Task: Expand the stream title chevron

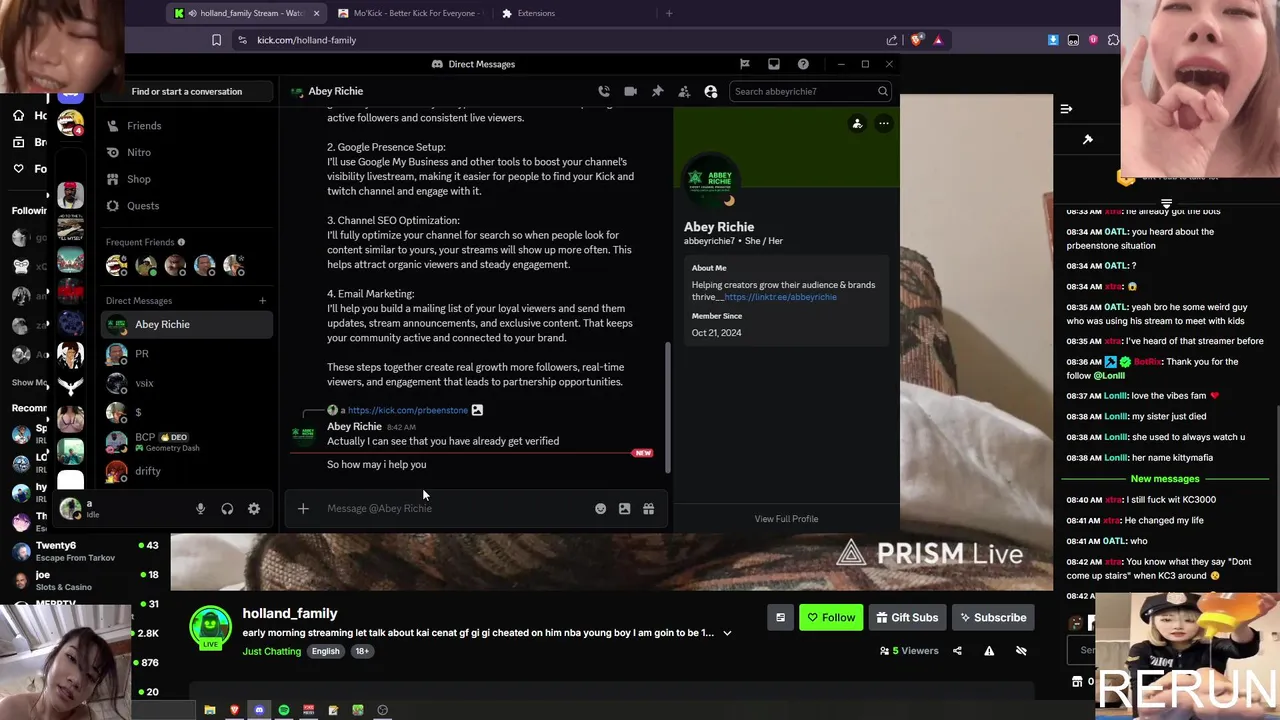Action: coord(727,633)
